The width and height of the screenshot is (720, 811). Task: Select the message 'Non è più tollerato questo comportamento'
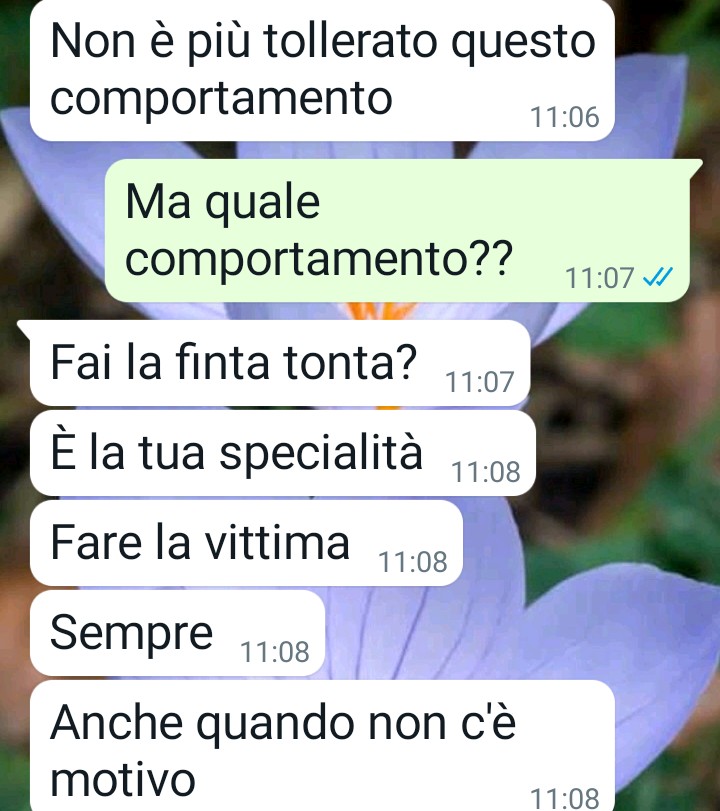pos(322,70)
